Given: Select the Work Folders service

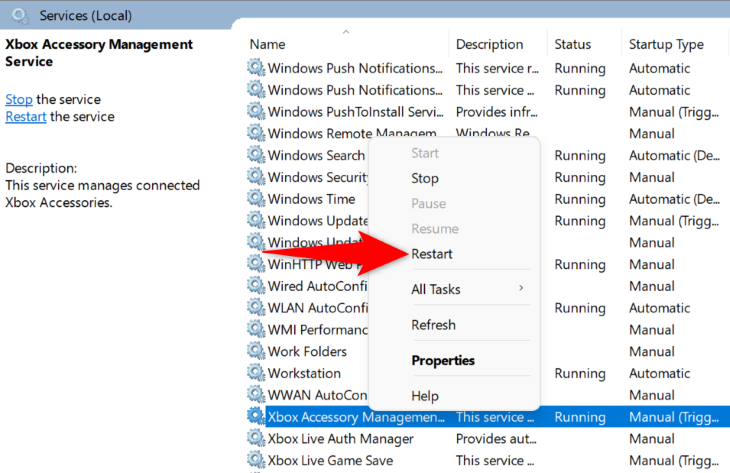Looking at the screenshot, I should (307, 351).
